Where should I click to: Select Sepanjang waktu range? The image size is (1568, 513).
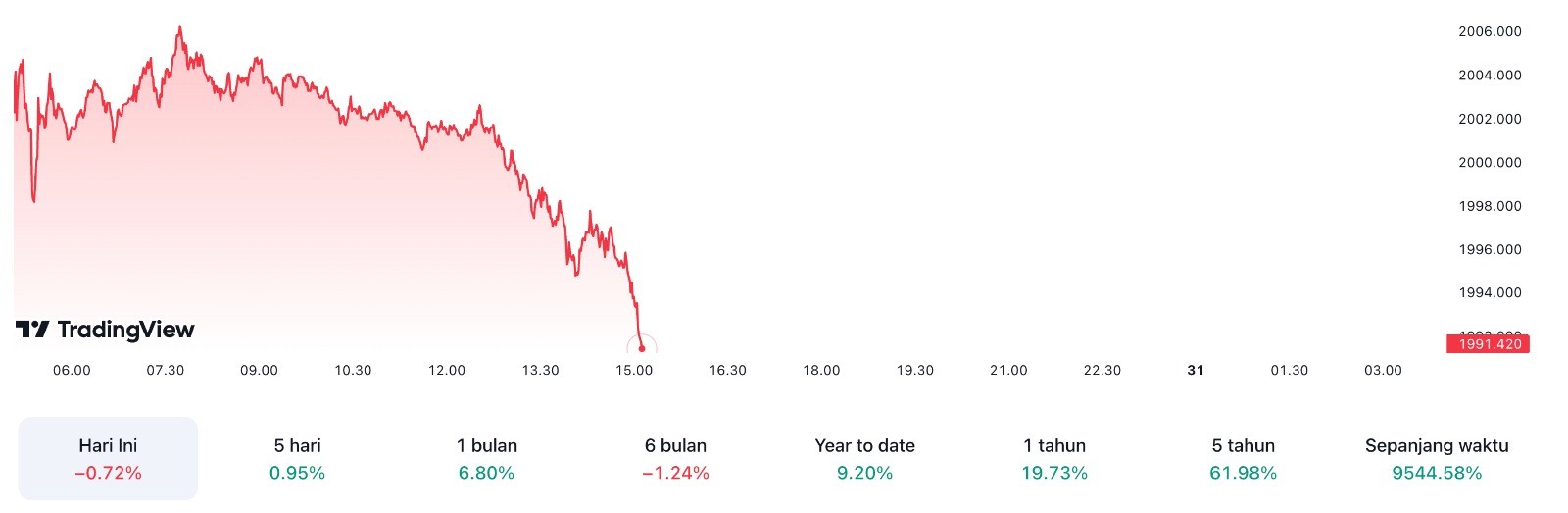point(1437,459)
